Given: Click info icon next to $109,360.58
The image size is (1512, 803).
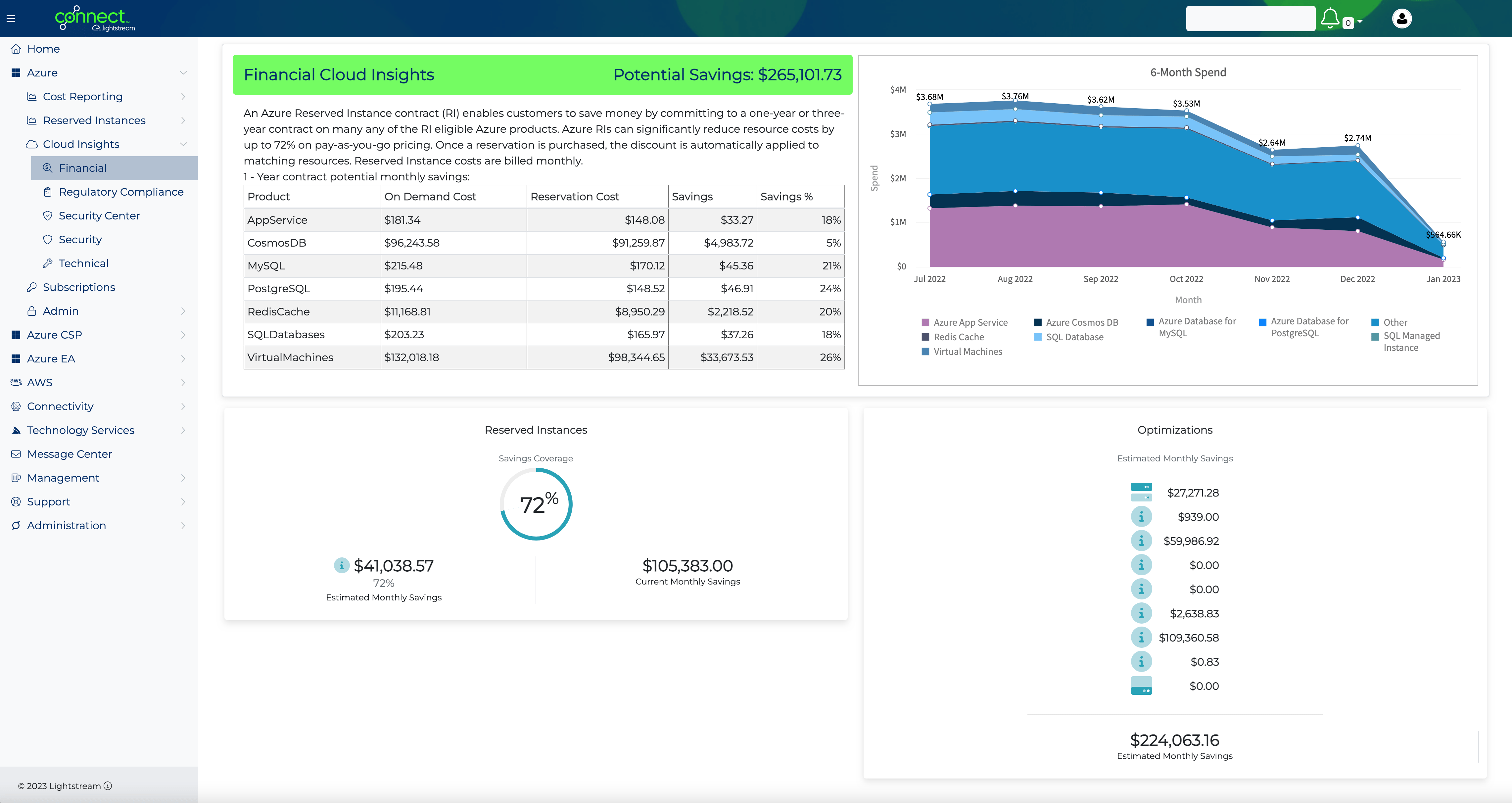Looking at the screenshot, I should pos(1141,638).
